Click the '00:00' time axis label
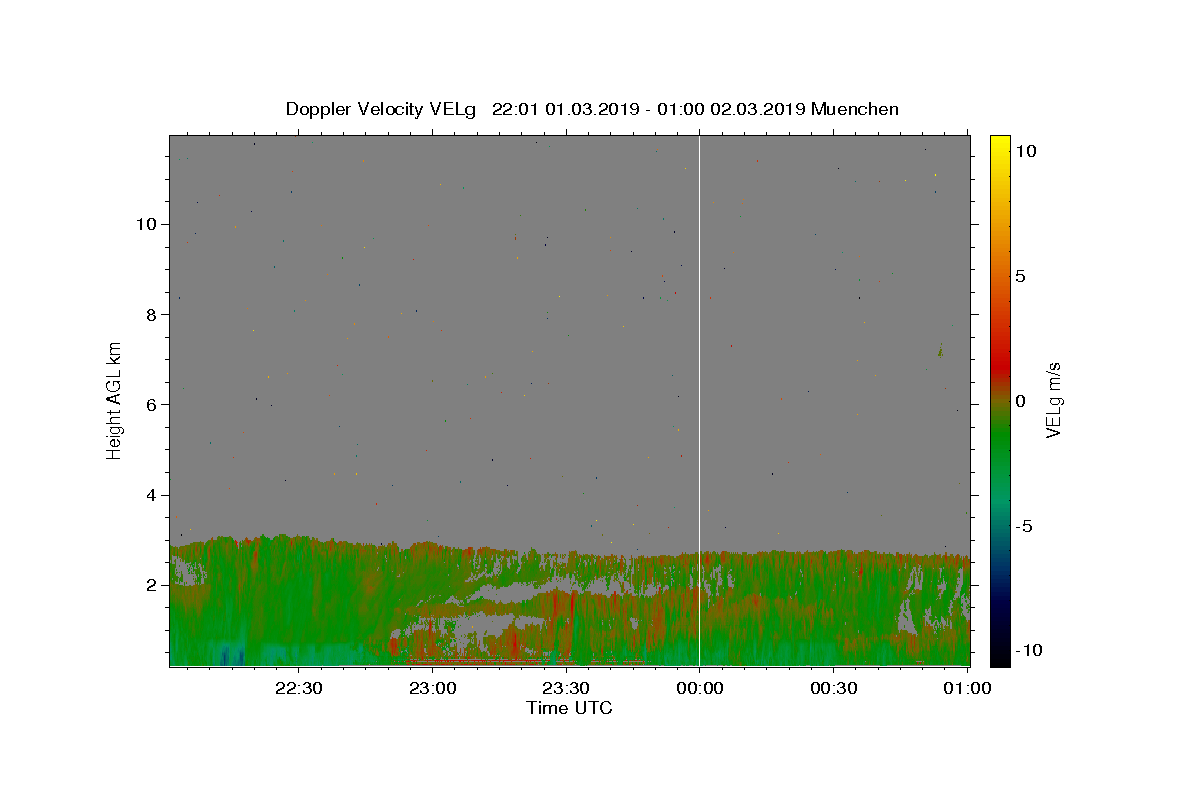 pos(700,688)
